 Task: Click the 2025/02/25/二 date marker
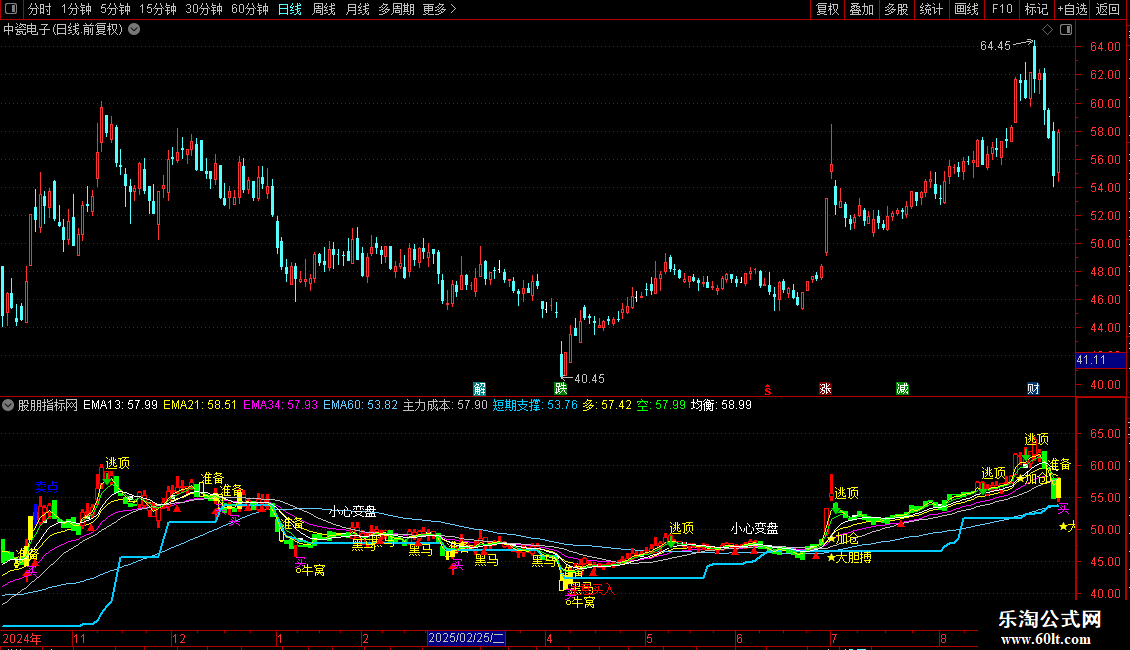(x=466, y=638)
